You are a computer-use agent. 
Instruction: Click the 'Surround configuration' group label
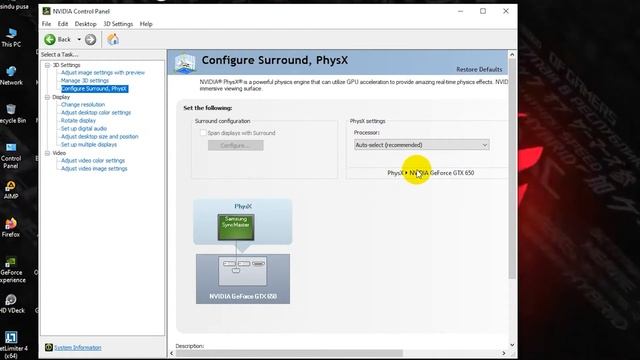click(222, 121)
